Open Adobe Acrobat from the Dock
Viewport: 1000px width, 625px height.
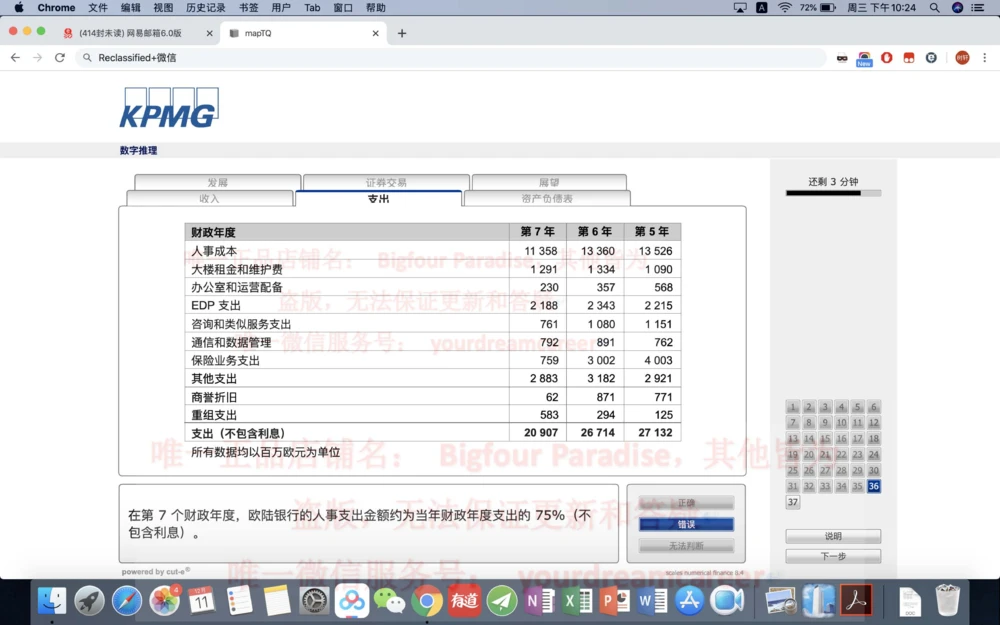click(x=855, y=600)
